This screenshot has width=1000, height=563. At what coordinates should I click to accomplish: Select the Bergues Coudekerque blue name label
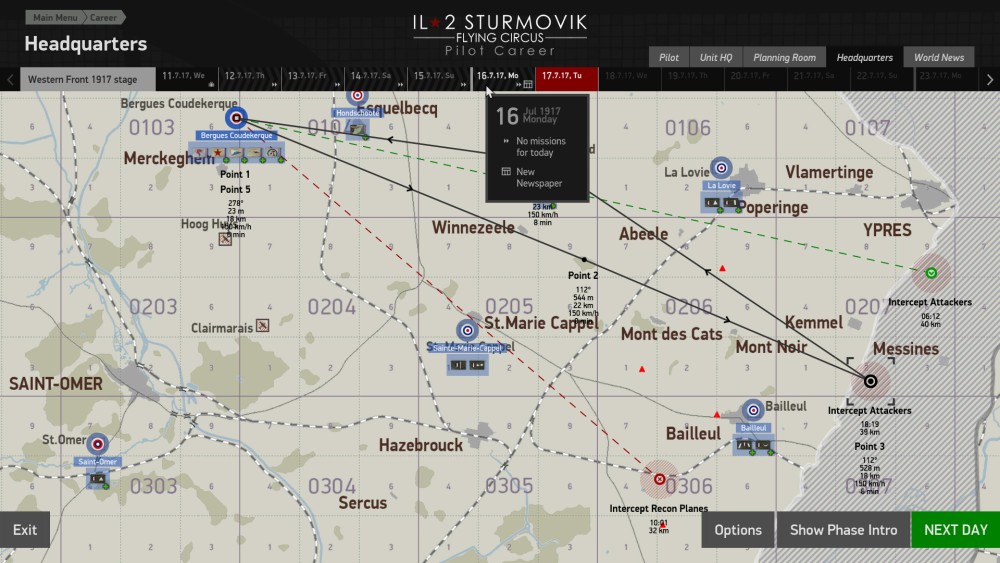click(236, 135)
